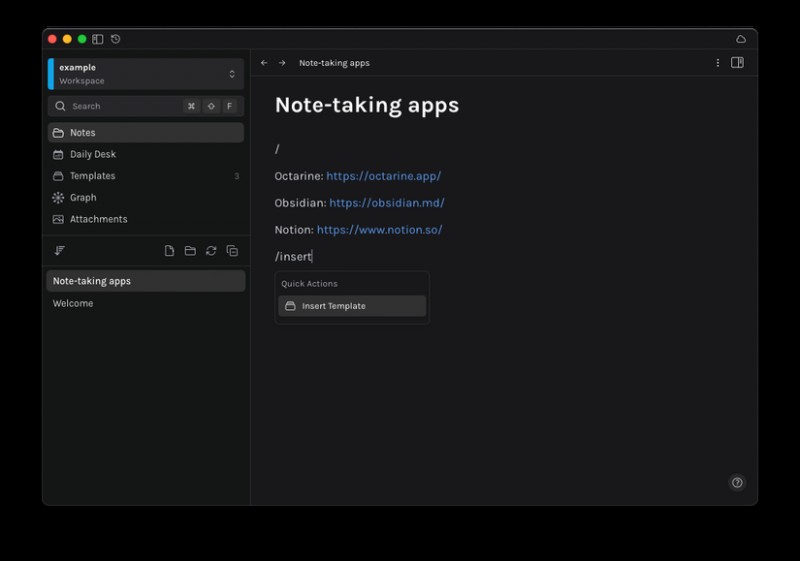Click the collapse all copy icon
This screenshot has width=800, height=561.
tap(232, 250)
